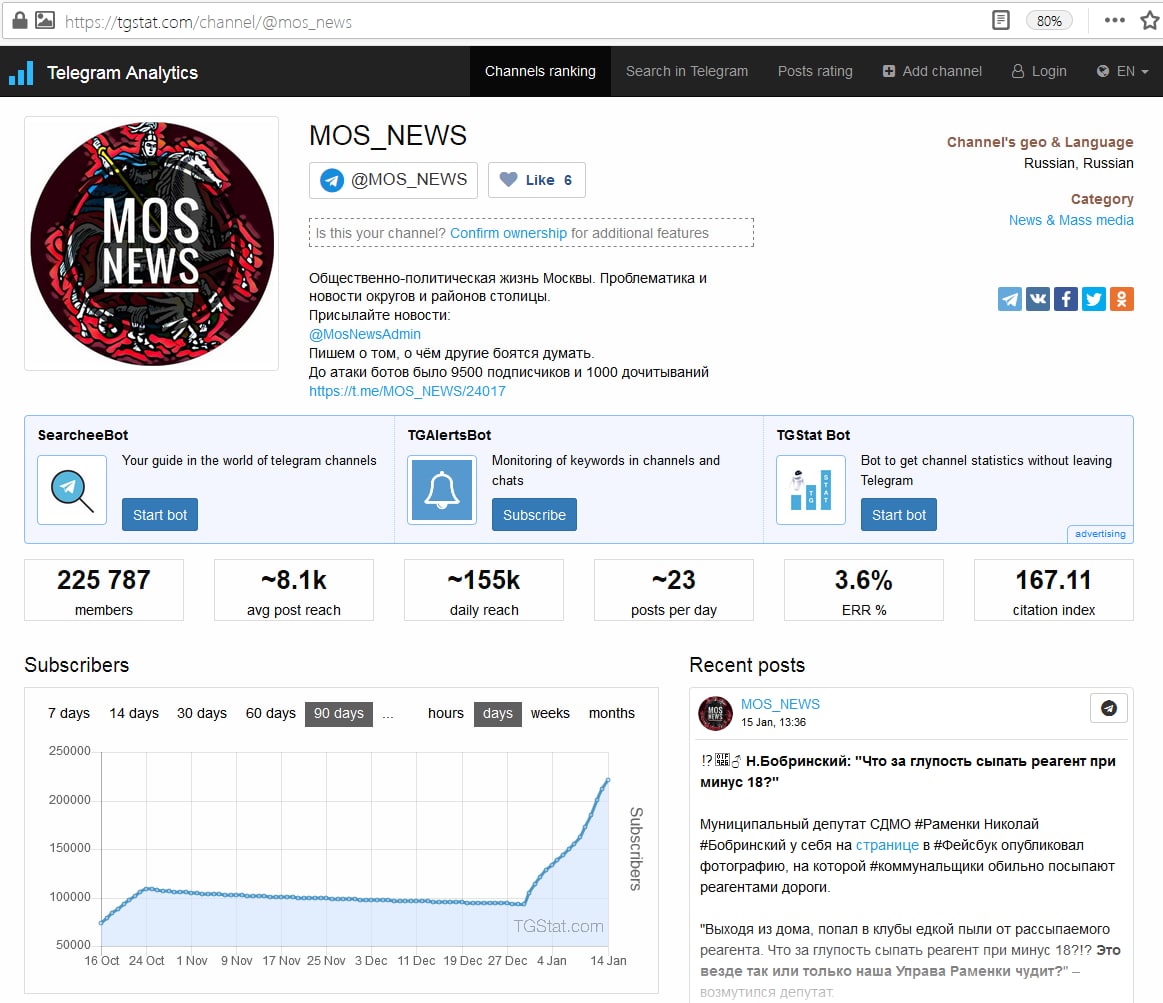
Task: Open the EN language dropdown
Action: (x=1122, y=71)
